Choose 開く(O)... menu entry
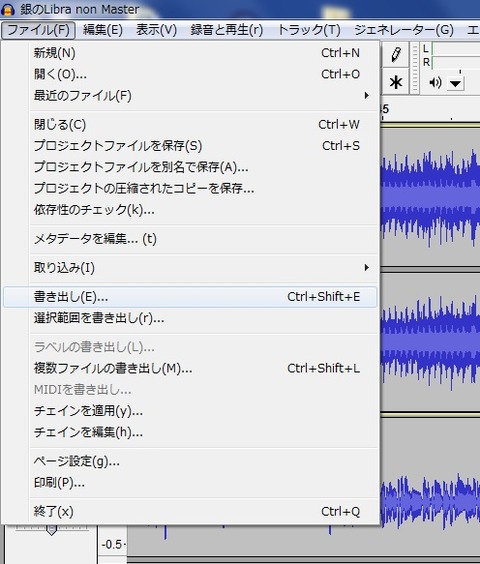480x564 pixels. (x=190, y=74)
